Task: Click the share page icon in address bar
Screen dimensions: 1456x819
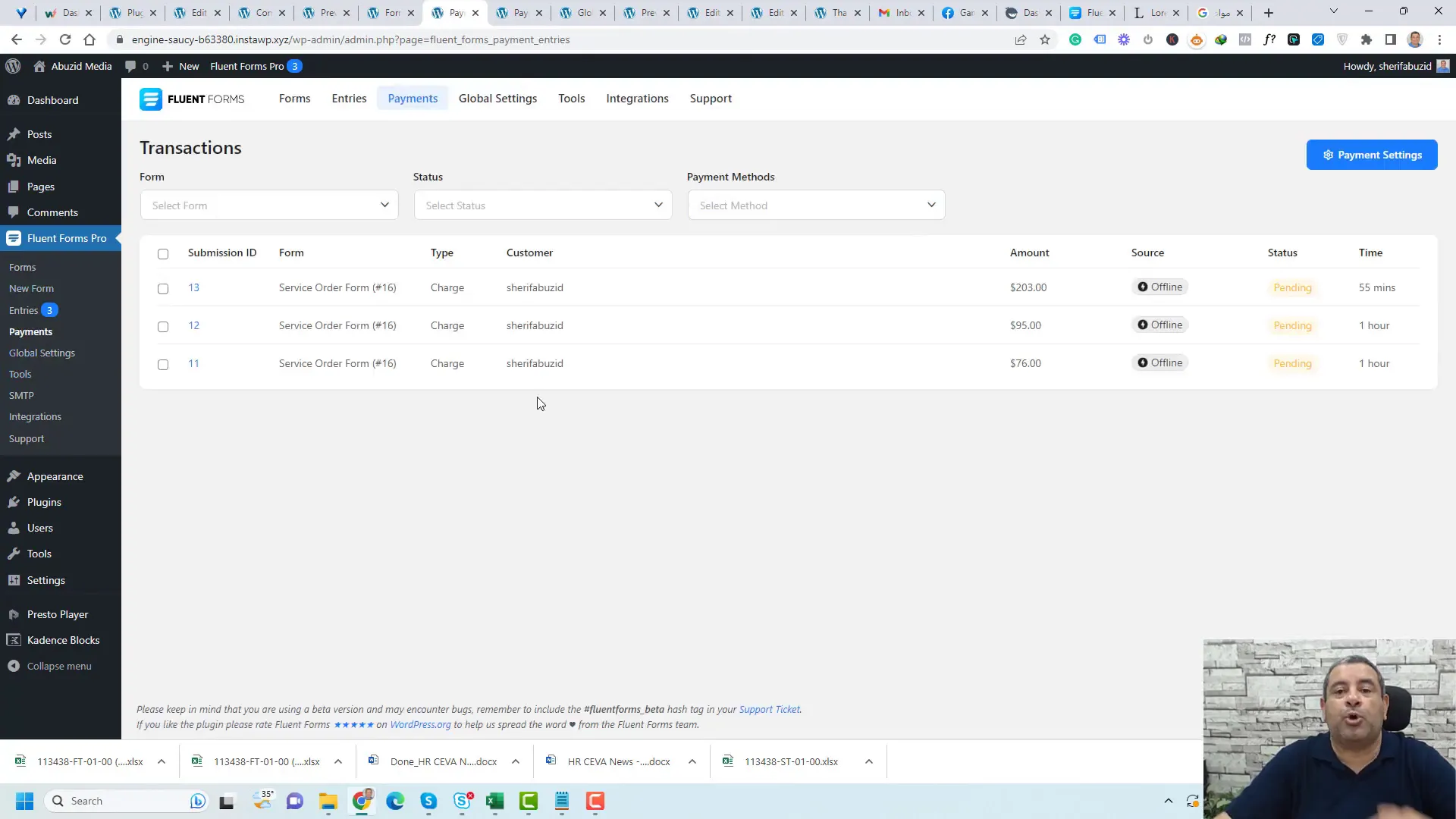Action: click(x=1021, y=39)
